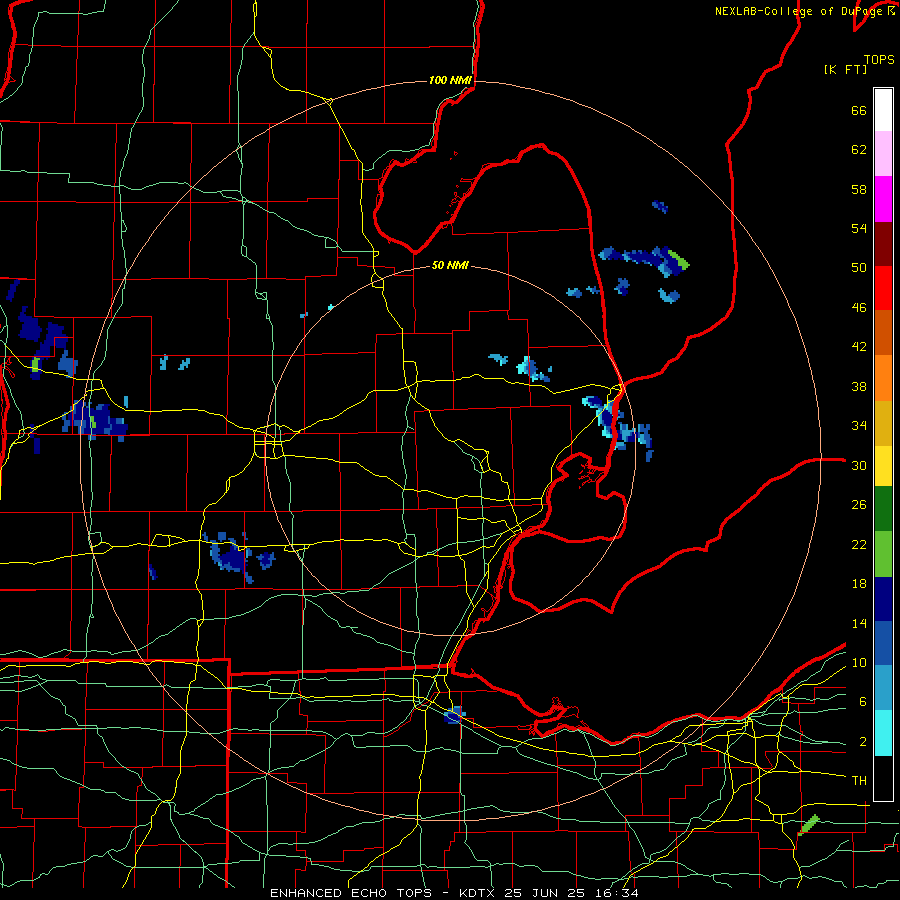Image resolution: width=900 pixels, height=900 pixels.
Task: Select the bright red legend swatch
Action: [x=883, y=288]
